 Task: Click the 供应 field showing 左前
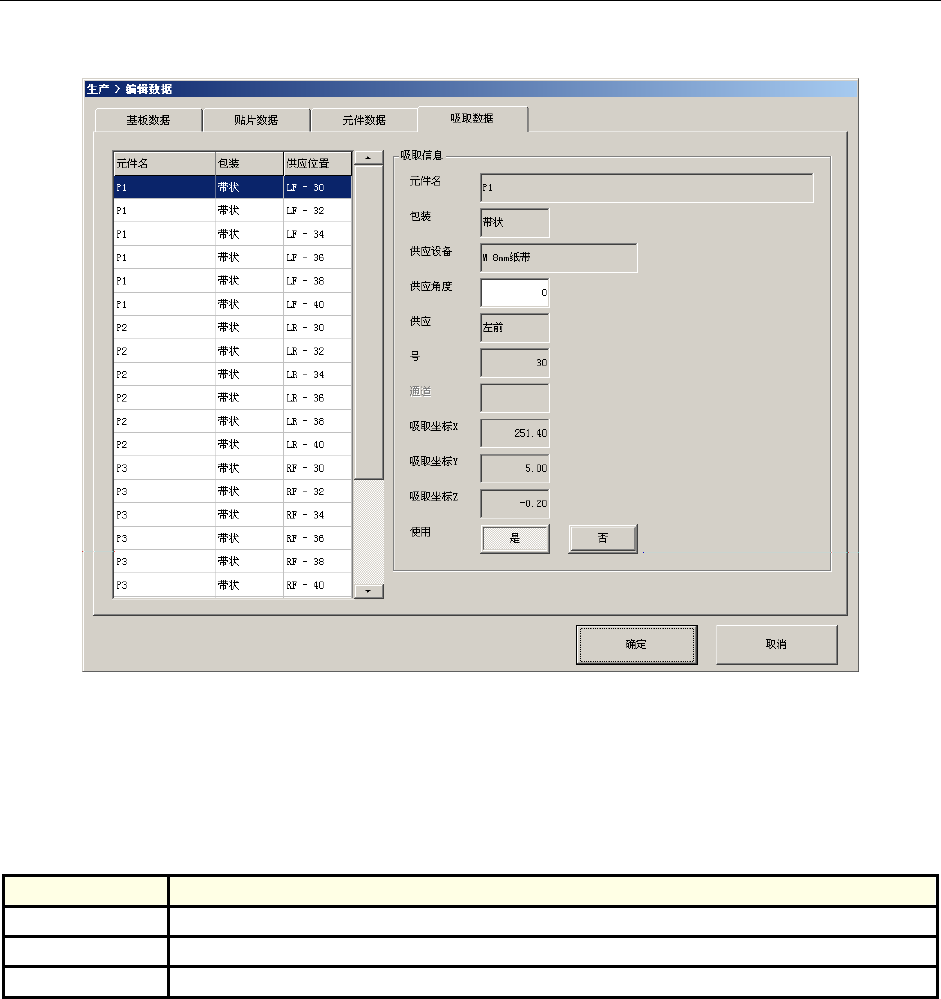coord(515,328)
